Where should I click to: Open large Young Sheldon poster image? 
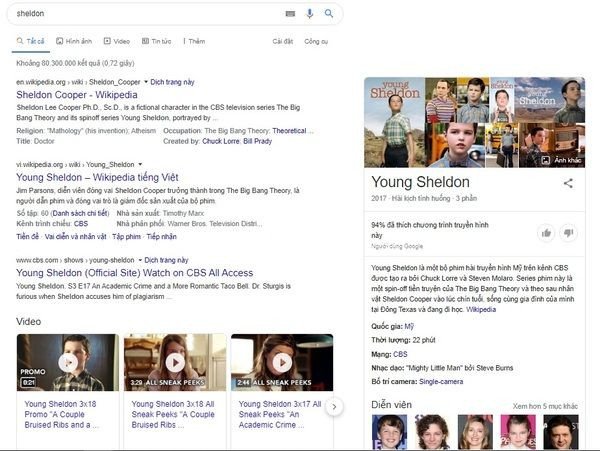[x=395, y=122]
